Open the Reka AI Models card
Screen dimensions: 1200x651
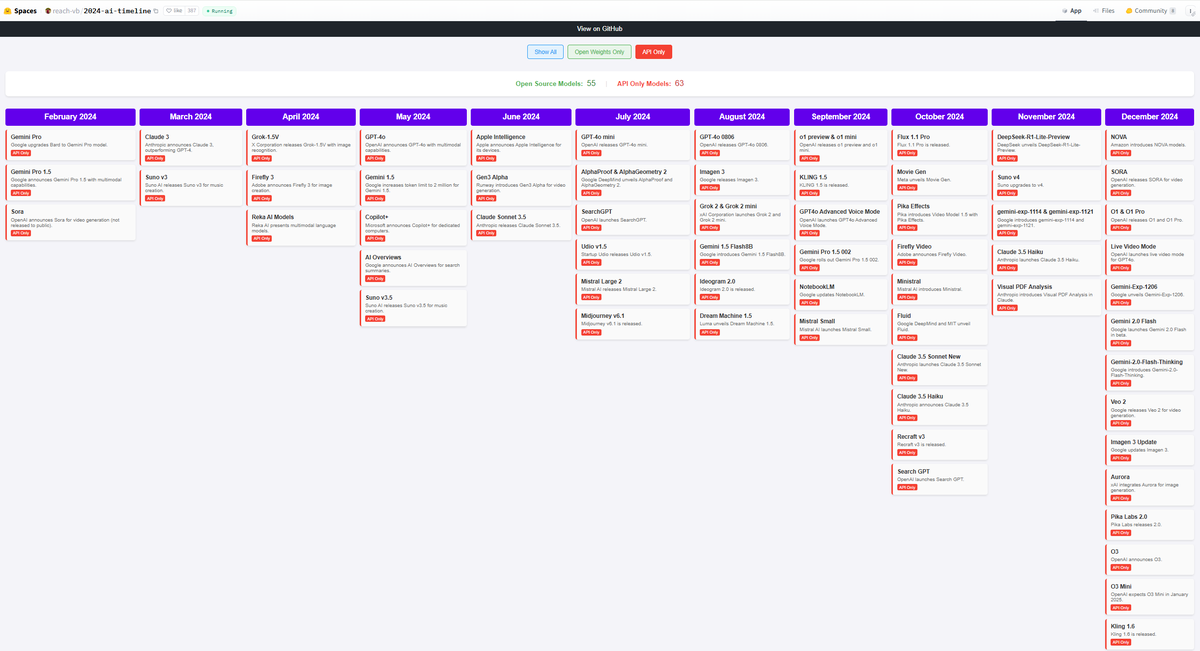[x=301, y=227]
